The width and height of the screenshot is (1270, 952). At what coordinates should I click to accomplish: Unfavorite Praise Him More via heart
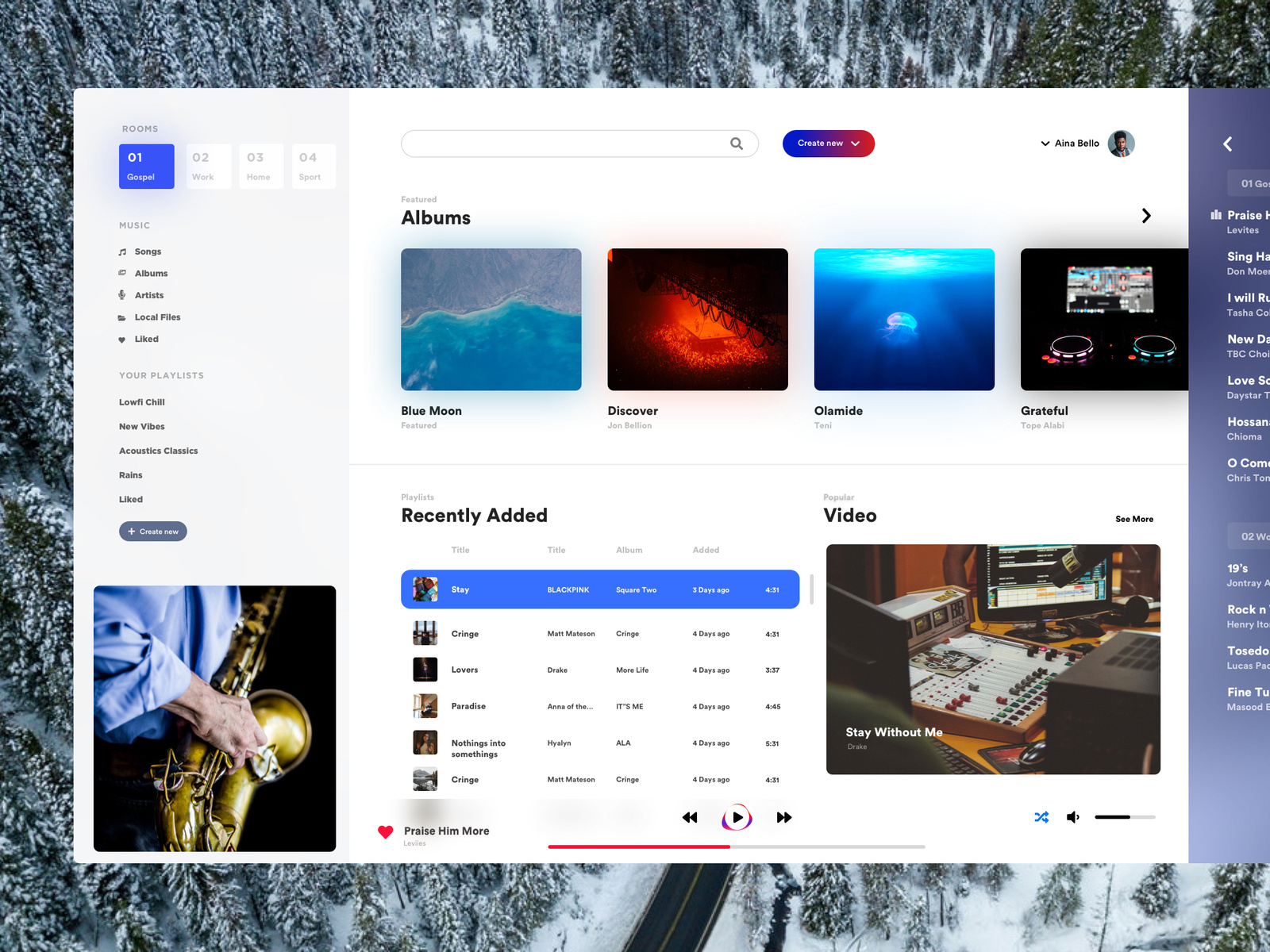(386, 832)
